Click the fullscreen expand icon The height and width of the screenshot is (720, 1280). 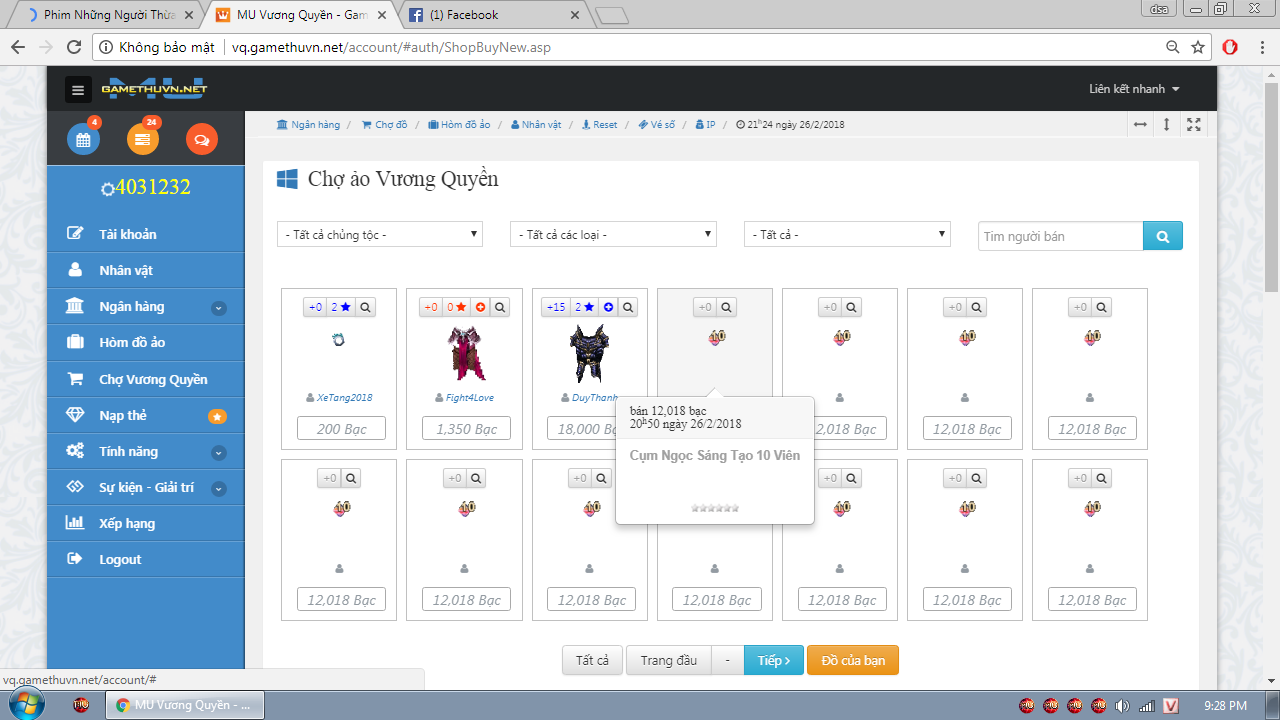coord(1193,125)
